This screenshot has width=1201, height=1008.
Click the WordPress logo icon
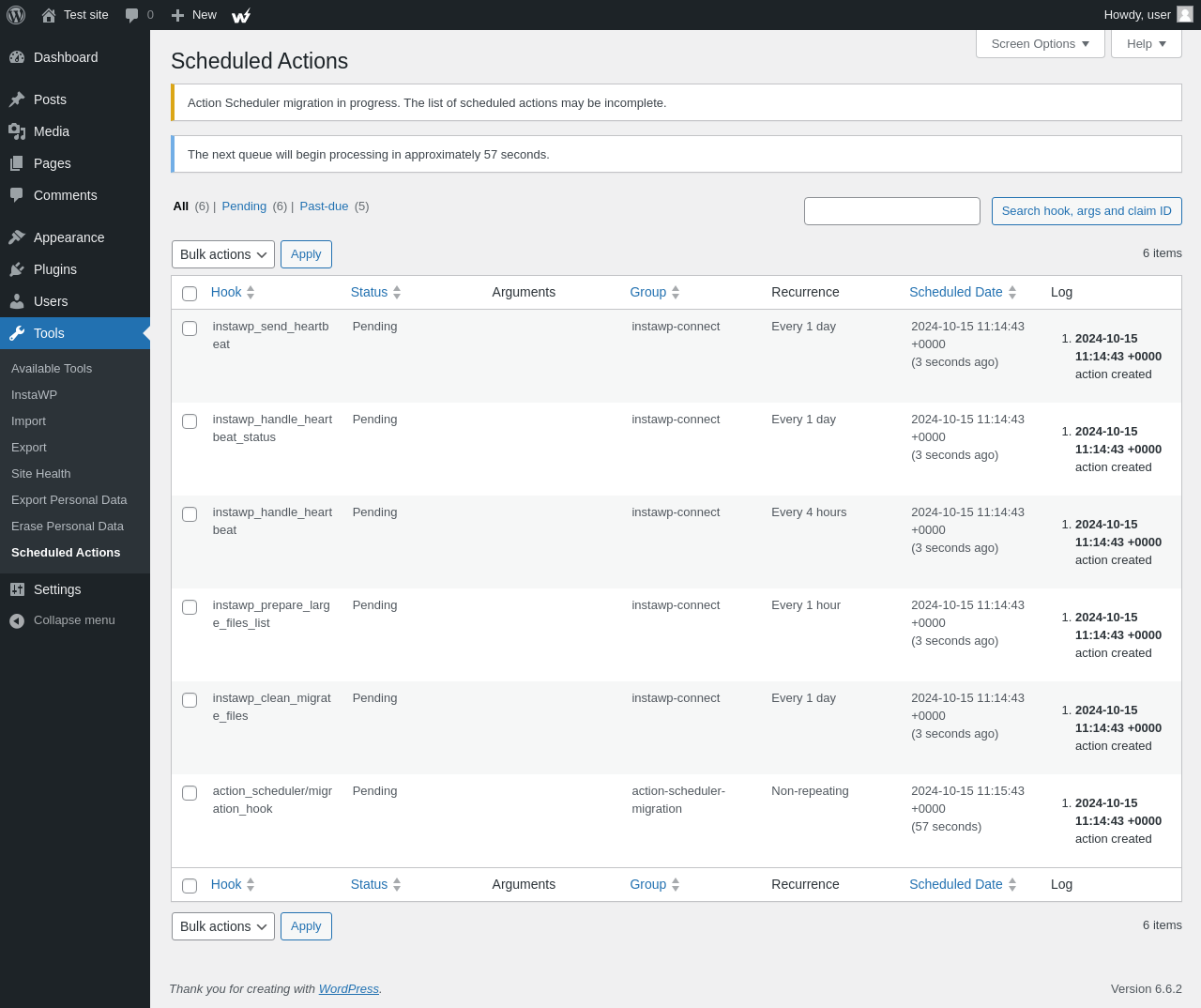(16, 15)
